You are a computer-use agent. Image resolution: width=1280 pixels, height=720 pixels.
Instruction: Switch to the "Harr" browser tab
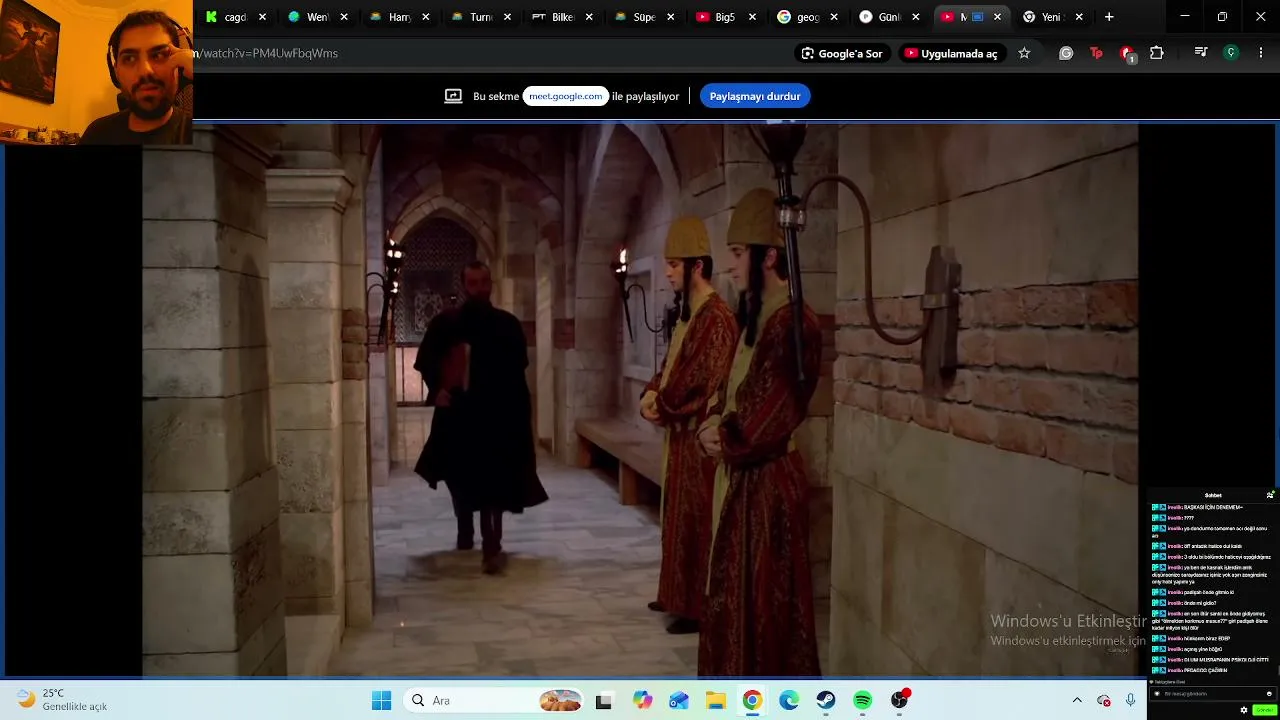399,17
